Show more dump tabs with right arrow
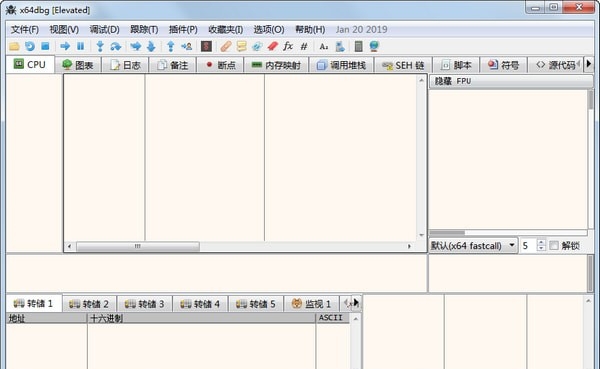The image size is (600, 369). tap(356, 303)
